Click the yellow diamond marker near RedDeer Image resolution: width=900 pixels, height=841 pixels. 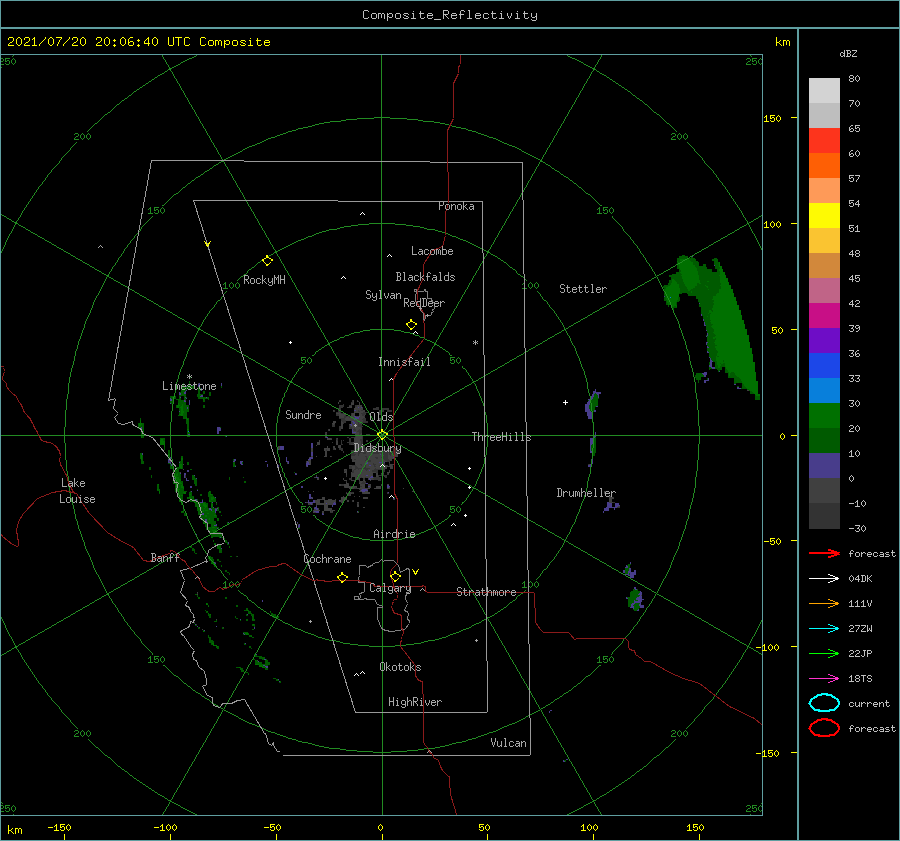click(411, 325)
